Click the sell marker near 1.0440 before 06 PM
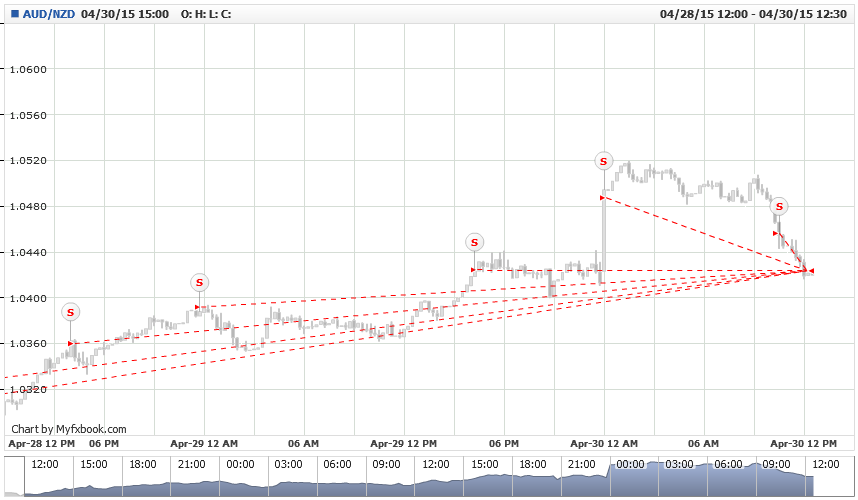 474,242
